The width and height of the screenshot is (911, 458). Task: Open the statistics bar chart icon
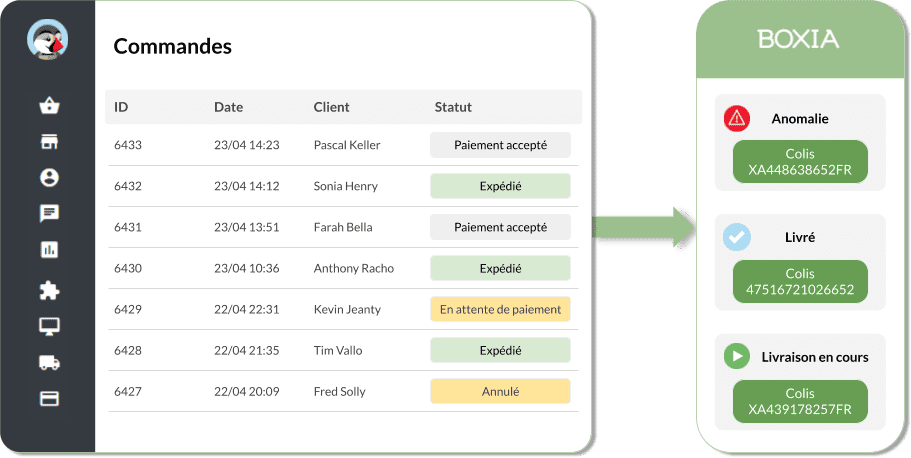[49, 249]
